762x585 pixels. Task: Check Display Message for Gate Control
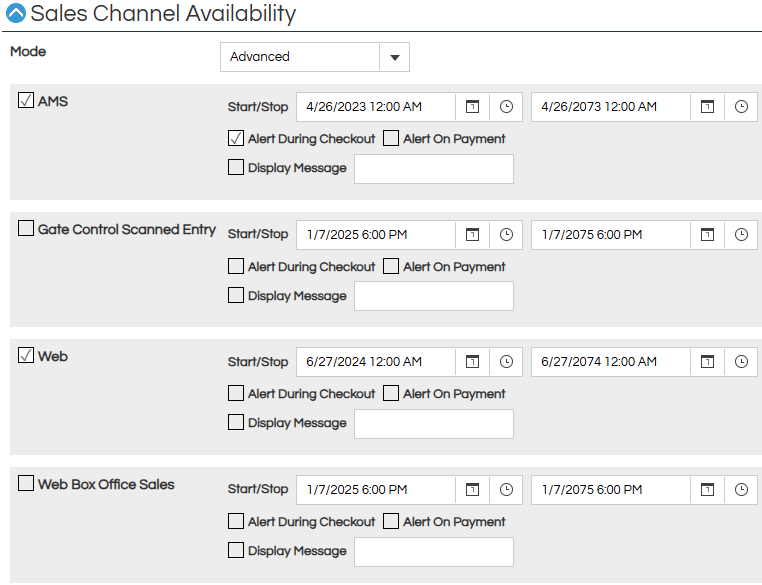click(236, 296)
